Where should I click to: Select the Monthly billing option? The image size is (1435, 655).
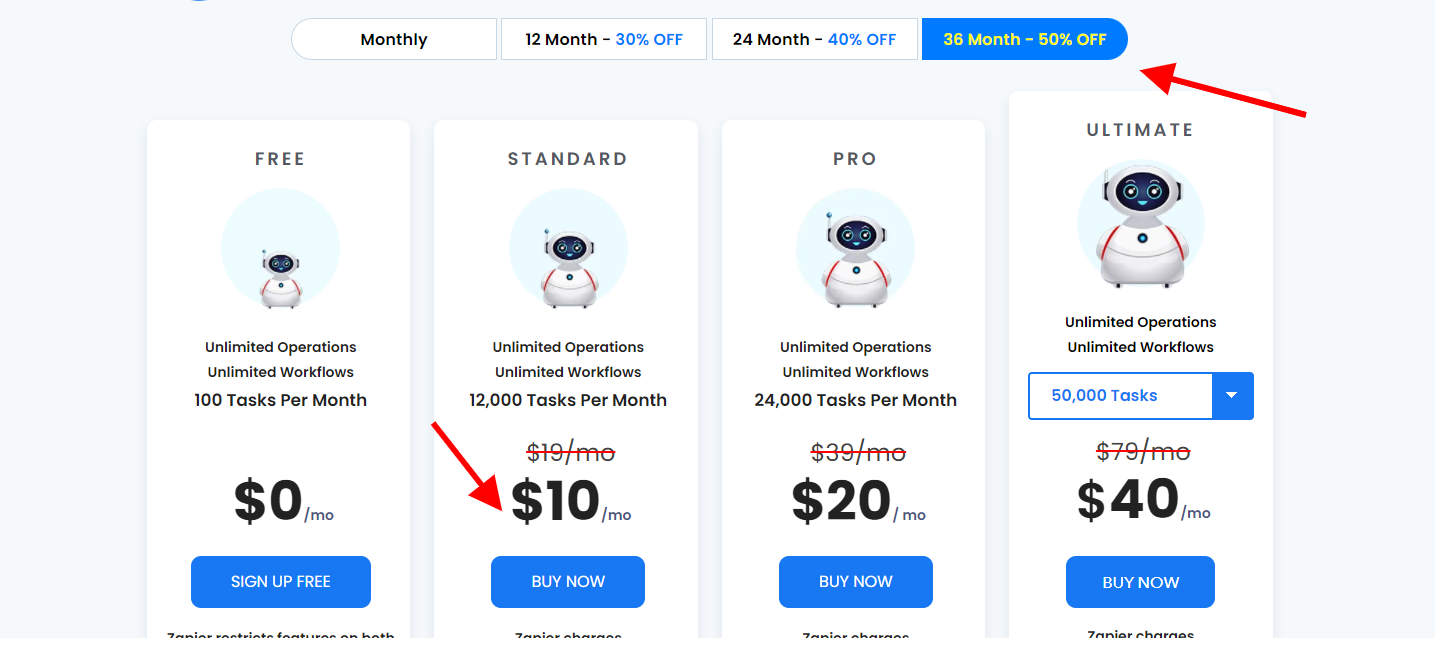(394, 39)
